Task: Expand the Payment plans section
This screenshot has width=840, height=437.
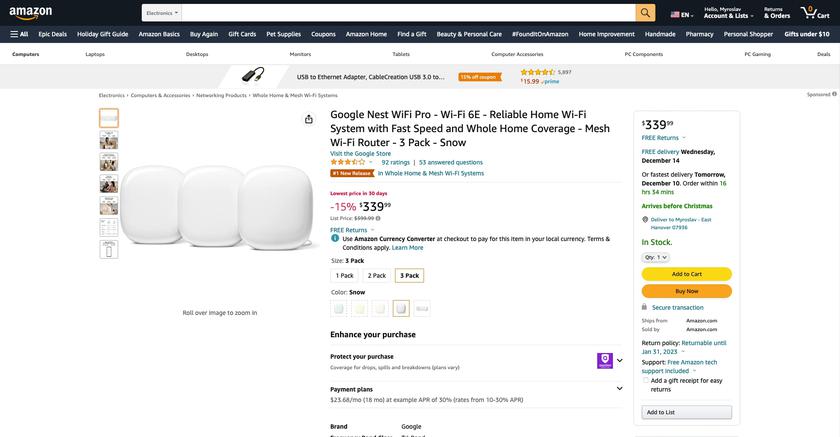Action: pyautogui.click(x=619, y=388)
